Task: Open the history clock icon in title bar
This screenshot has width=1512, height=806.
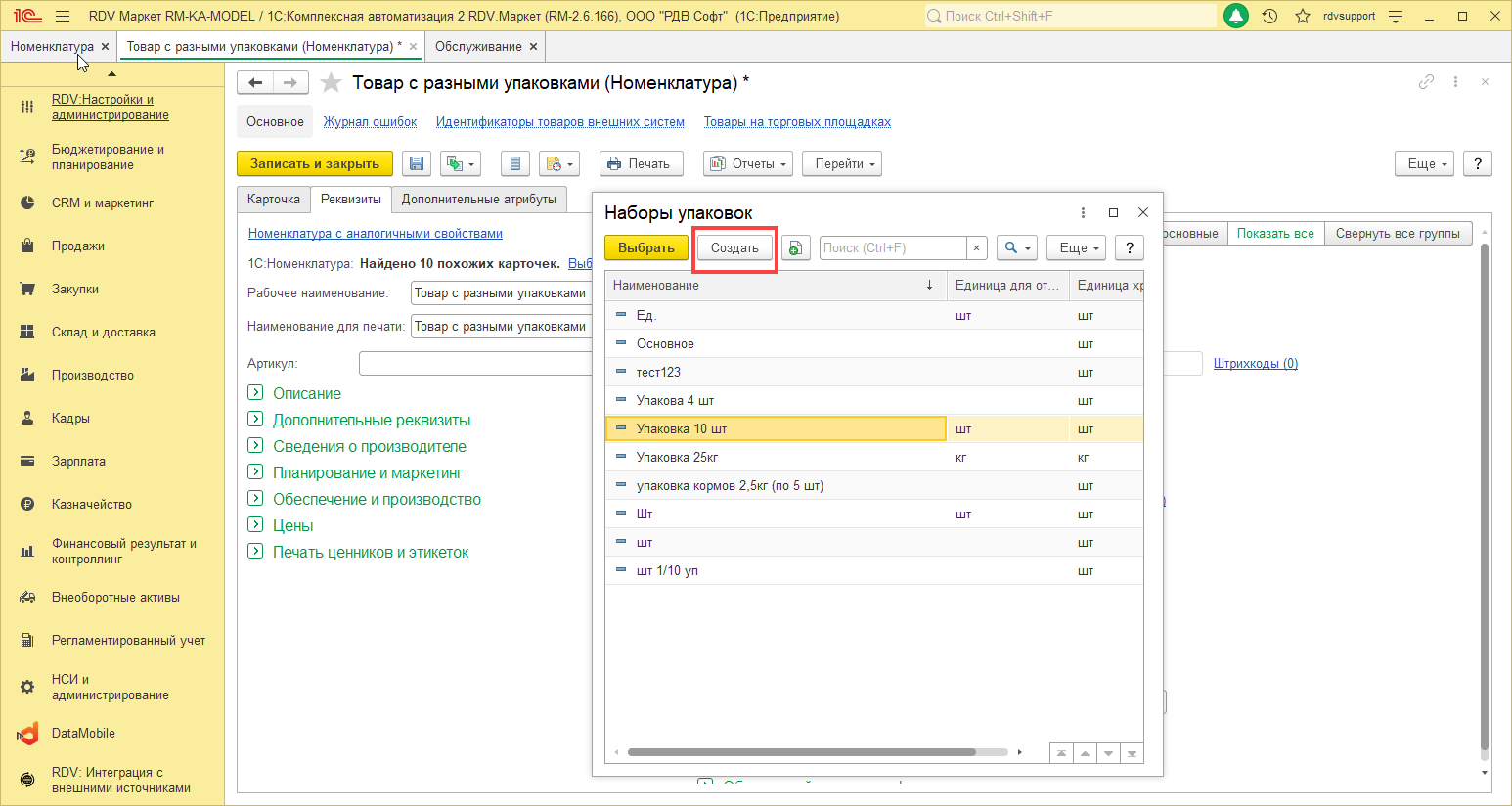Action: tap(1269, 17)
